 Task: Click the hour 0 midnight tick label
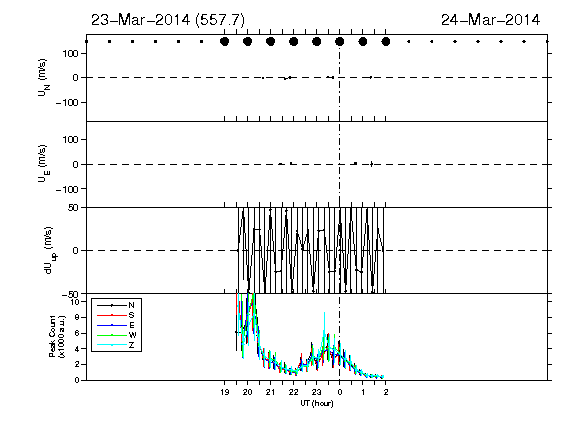click(x=340, y=392)
